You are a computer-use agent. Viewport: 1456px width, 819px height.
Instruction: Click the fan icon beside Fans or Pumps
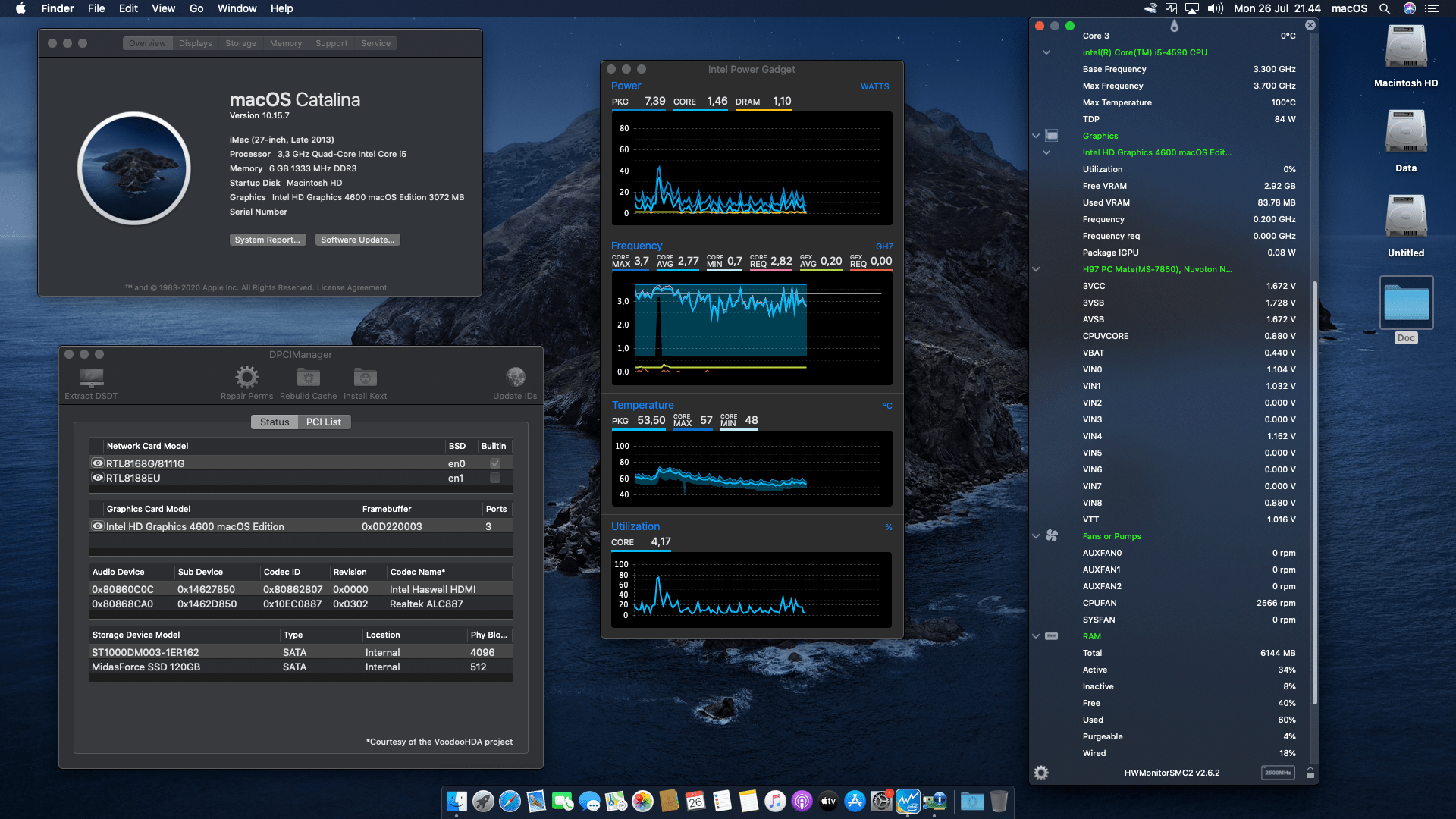click(x=1052, y=536)
